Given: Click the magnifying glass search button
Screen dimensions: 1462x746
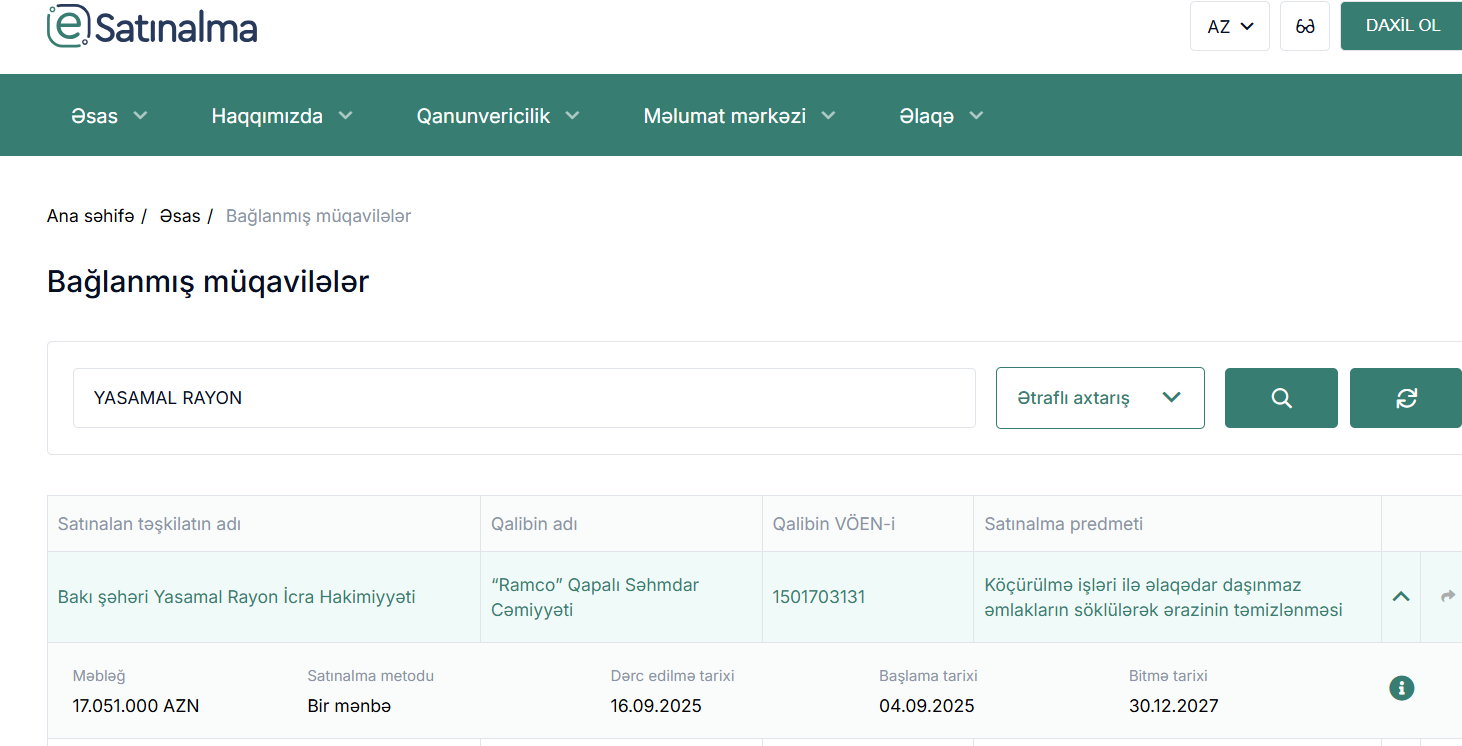Looking at the screenshot, I should tap(1281, 398).
